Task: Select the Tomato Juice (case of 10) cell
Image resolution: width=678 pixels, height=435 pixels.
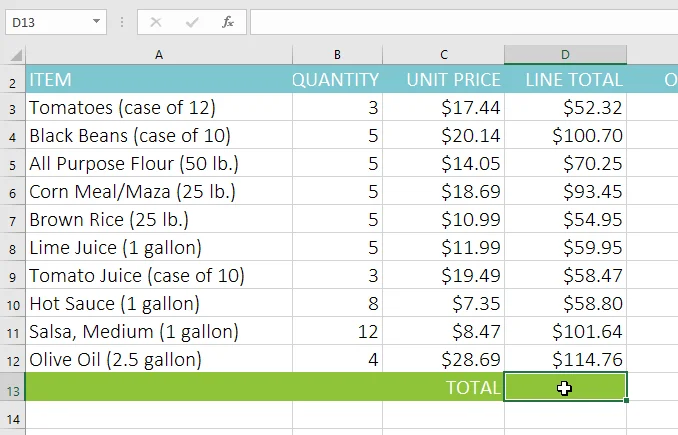Action: (x=159, y=275)
